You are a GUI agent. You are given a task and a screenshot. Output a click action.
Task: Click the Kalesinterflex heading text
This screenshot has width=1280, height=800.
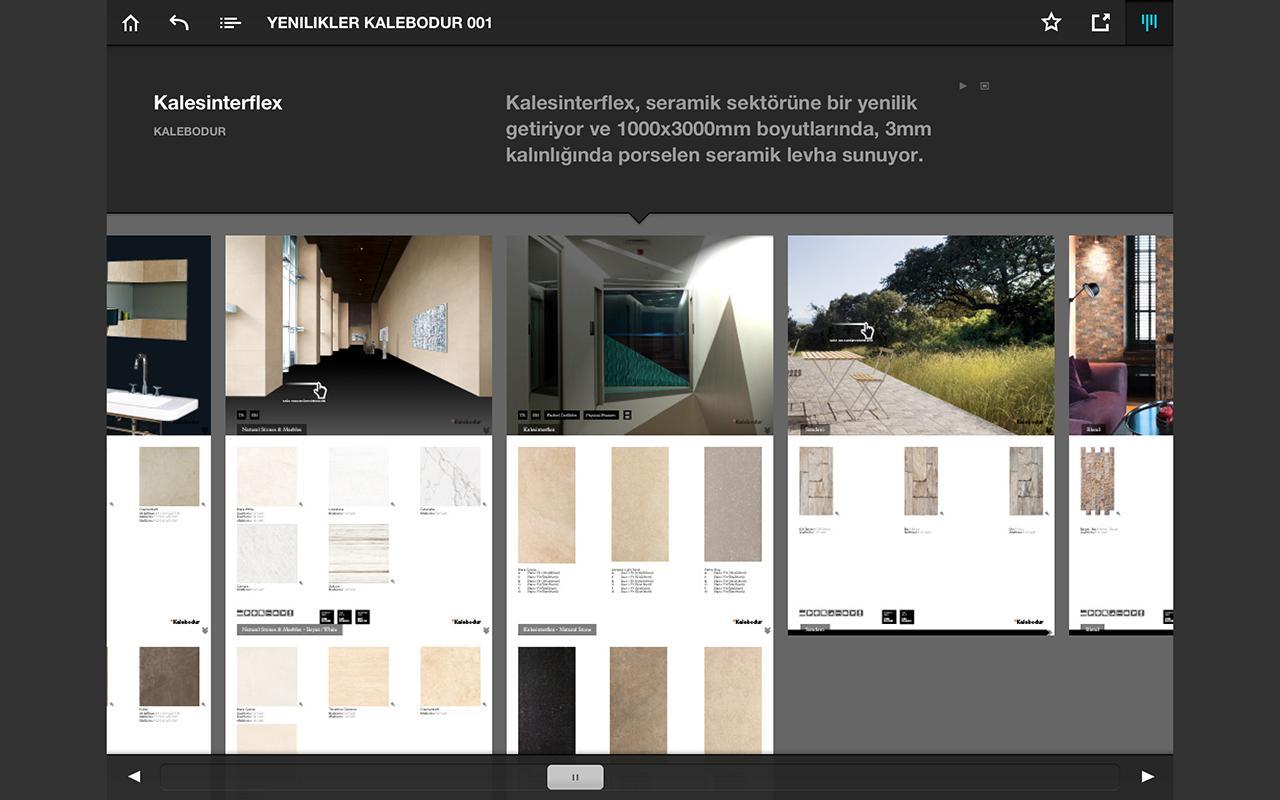tap(218, 102)
